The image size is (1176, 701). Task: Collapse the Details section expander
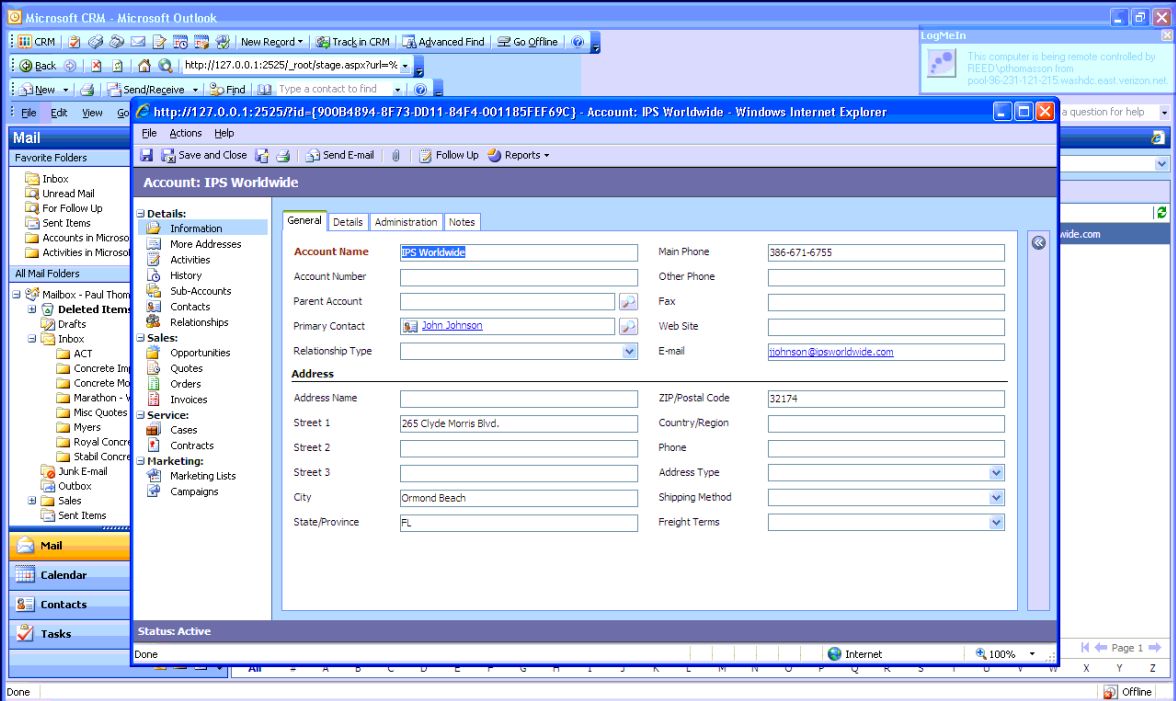point(140,214)
